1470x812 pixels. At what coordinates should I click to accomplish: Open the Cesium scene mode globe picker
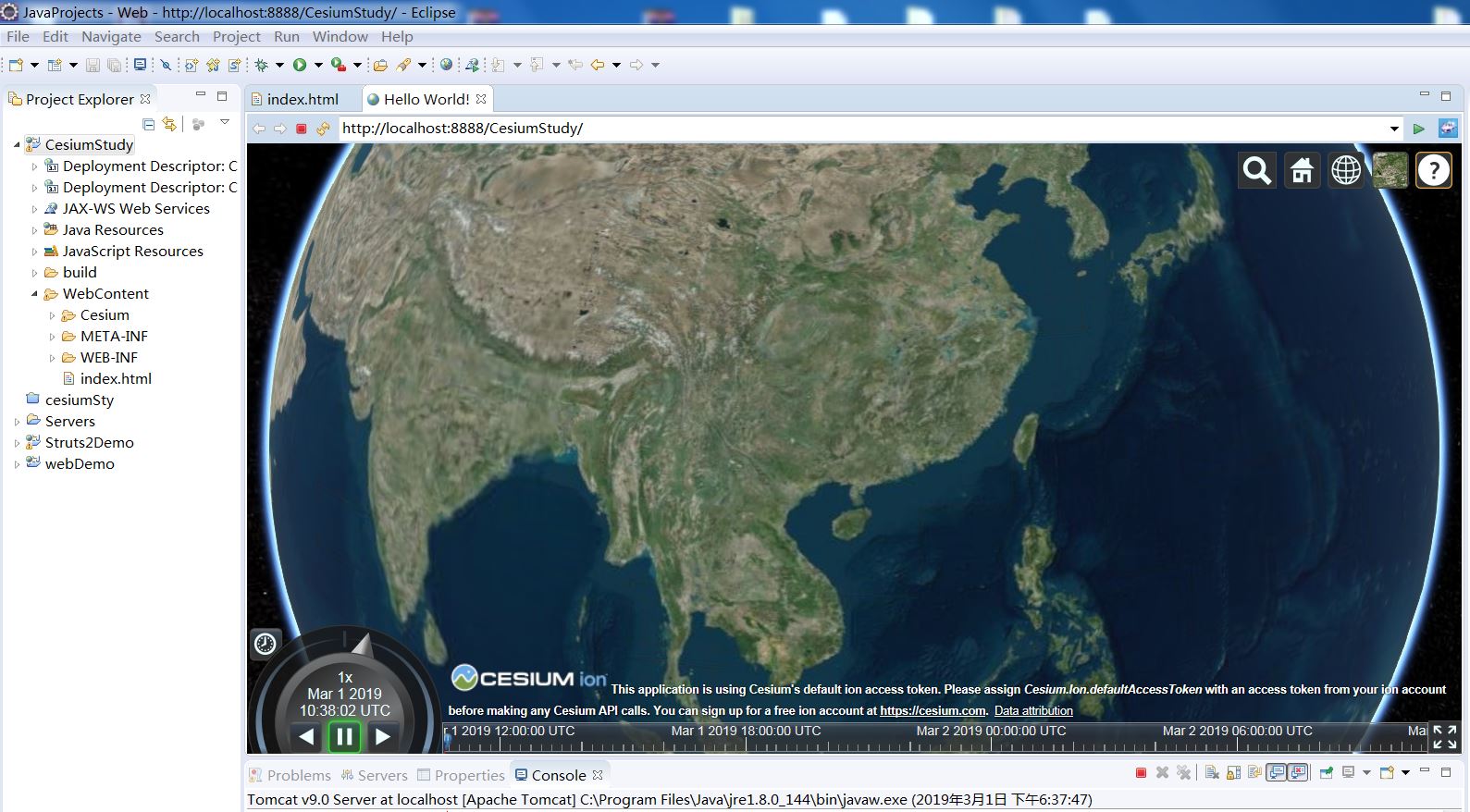(x=1346, y=170)
